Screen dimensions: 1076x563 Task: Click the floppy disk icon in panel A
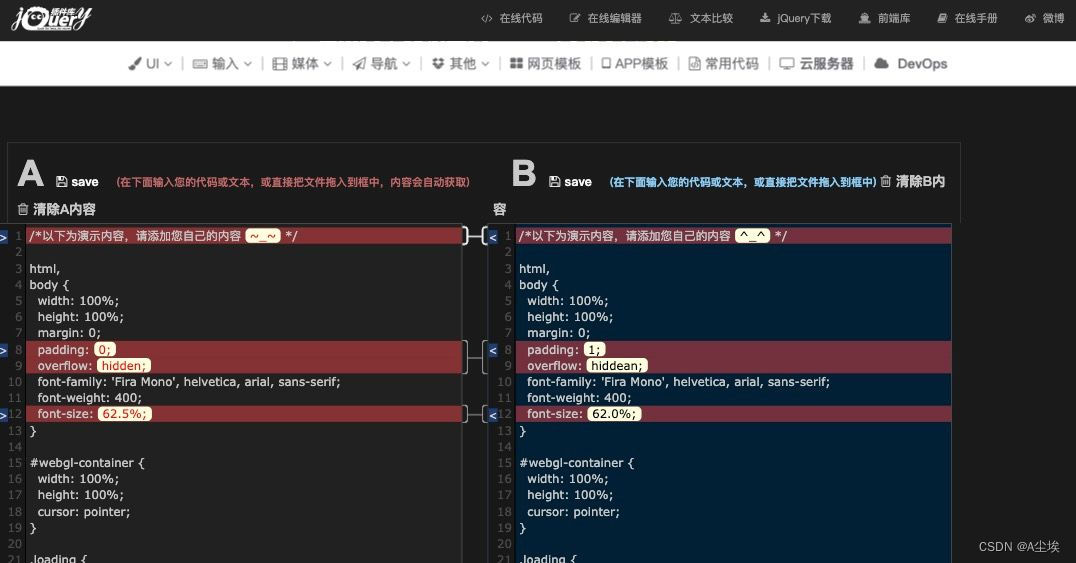(x=62, y=182)
